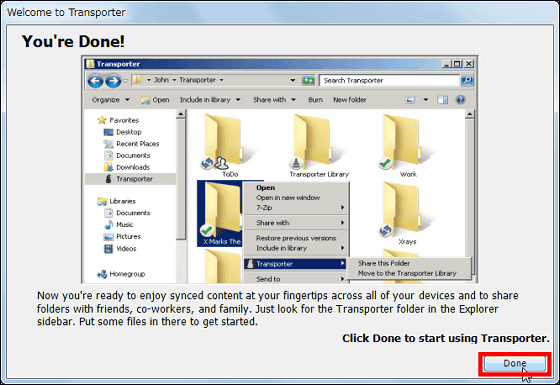Click the sync arrows badge on Xrays folder

[x=385, y=231]
